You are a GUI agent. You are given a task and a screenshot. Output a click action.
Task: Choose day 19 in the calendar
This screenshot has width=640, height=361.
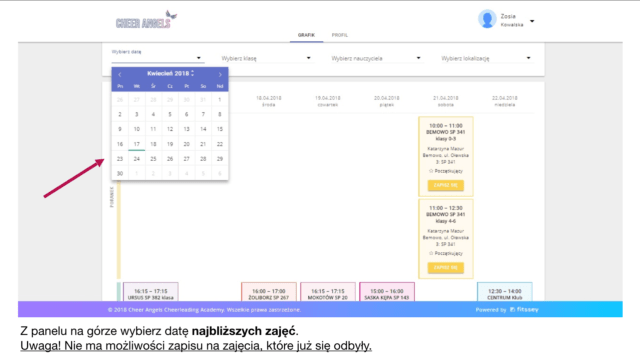170,144
